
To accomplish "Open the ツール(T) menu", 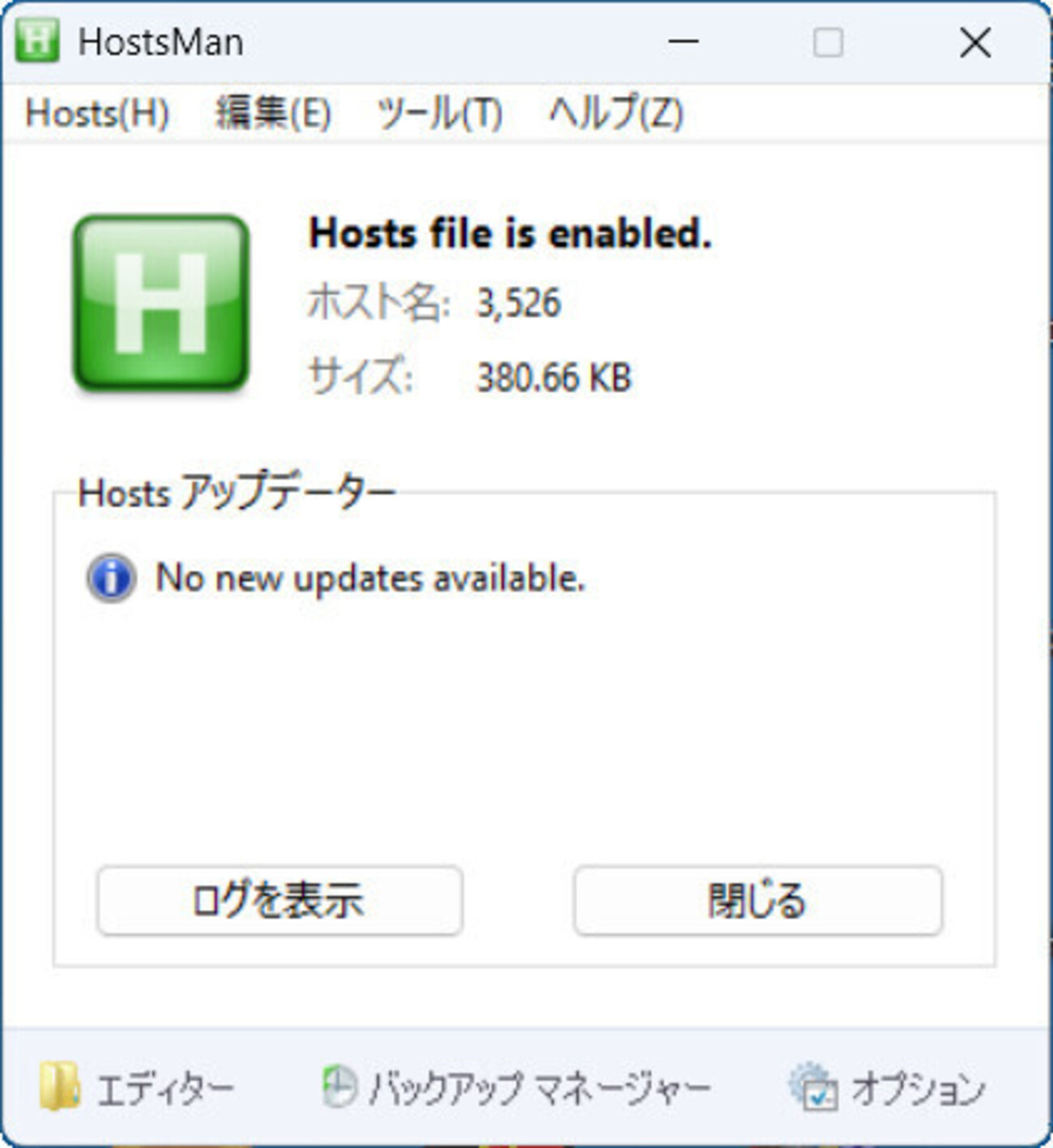I will [x=440, y=113].
